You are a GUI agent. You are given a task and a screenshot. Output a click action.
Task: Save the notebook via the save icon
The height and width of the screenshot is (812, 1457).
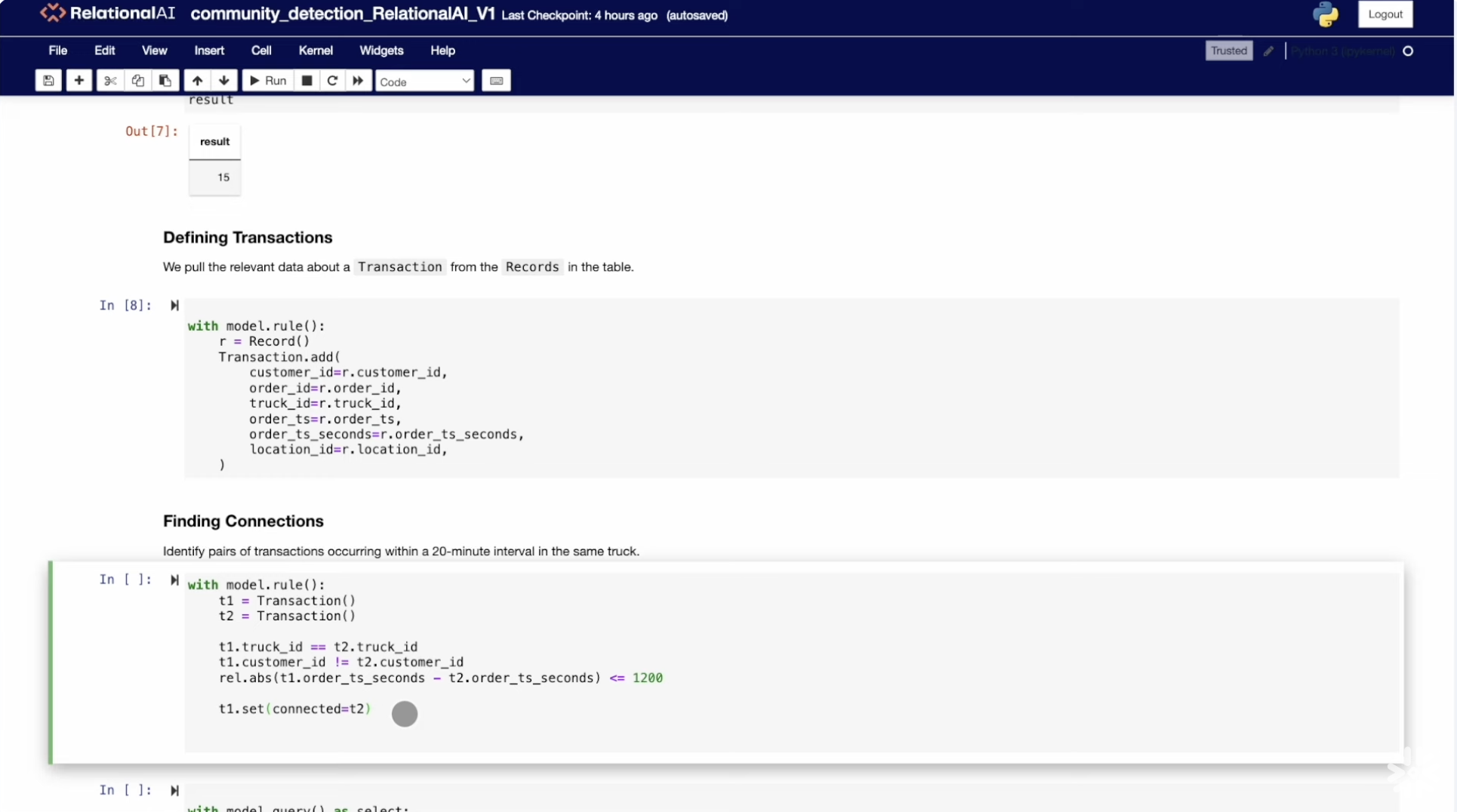tap(48, 81)
